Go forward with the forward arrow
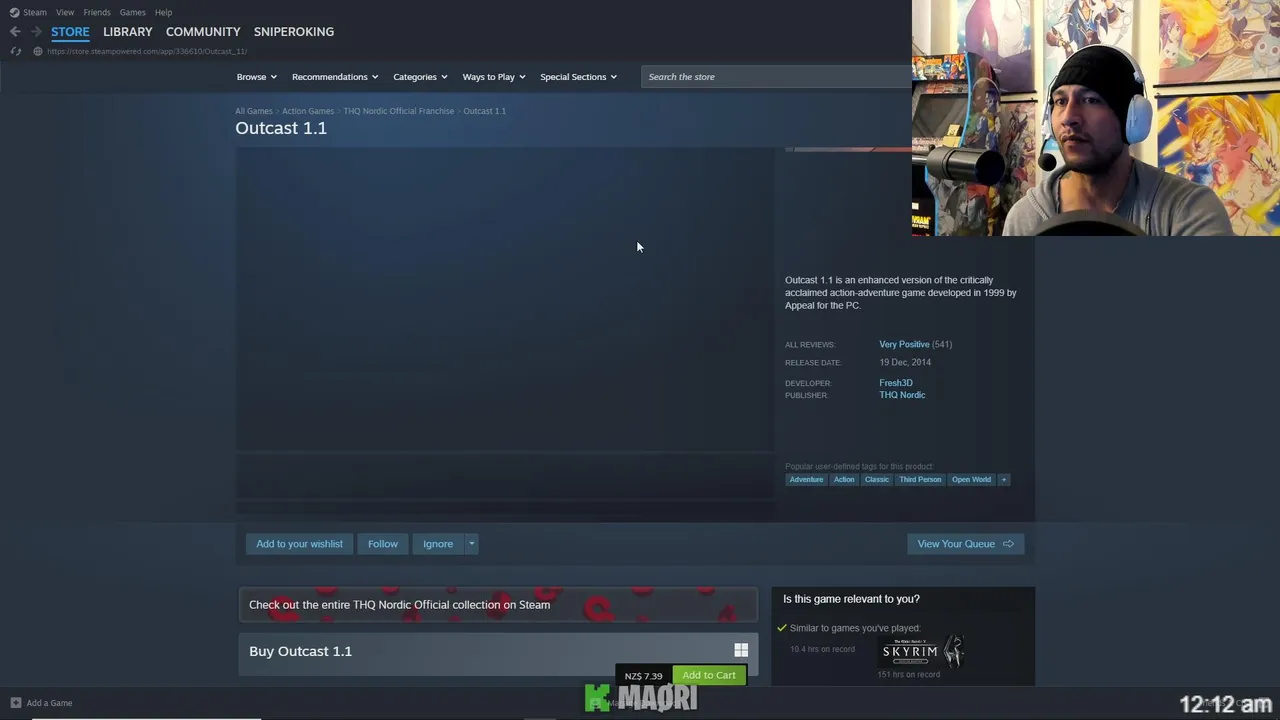Viewport: 1280px width, 720px height. (x=36, y=32)
